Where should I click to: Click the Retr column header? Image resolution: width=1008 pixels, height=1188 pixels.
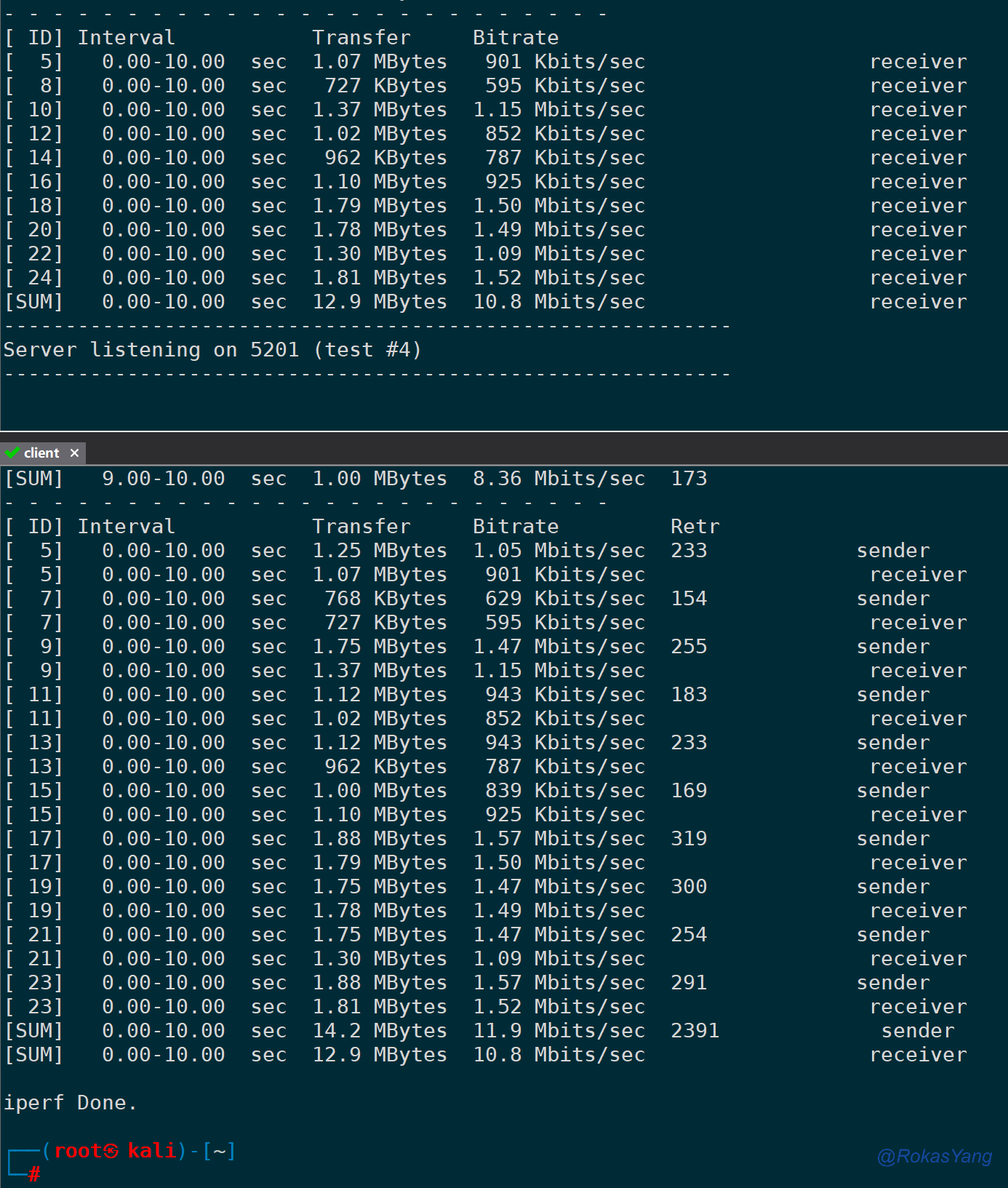tap(695, 527)
